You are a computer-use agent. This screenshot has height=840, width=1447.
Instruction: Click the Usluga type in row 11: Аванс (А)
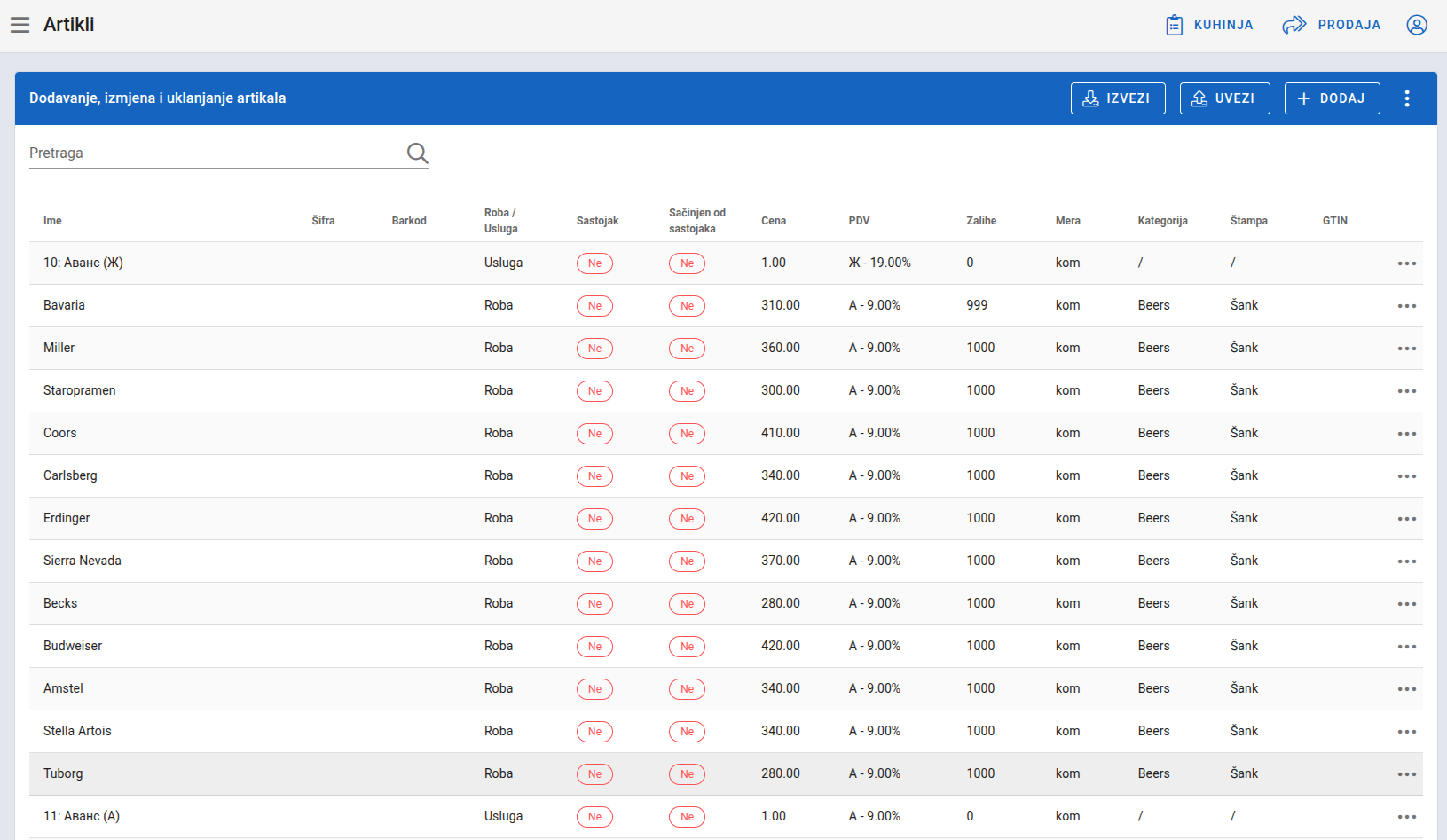503,816
